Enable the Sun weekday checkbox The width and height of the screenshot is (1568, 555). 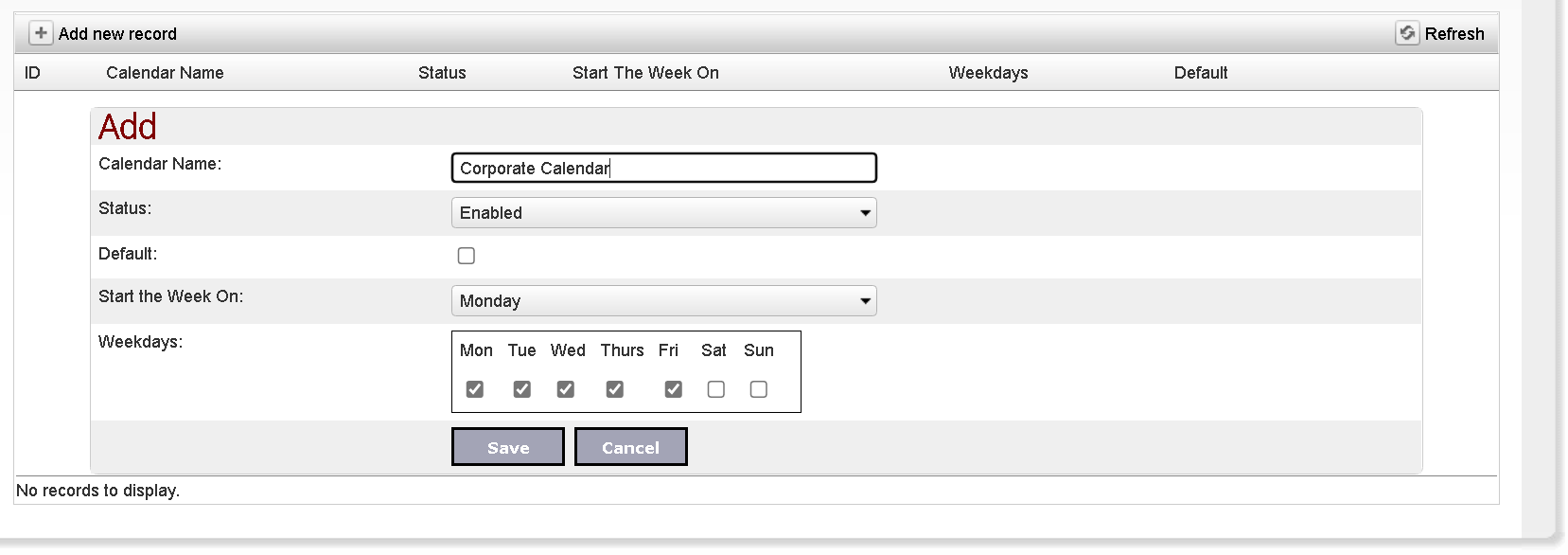pos(759,389)
